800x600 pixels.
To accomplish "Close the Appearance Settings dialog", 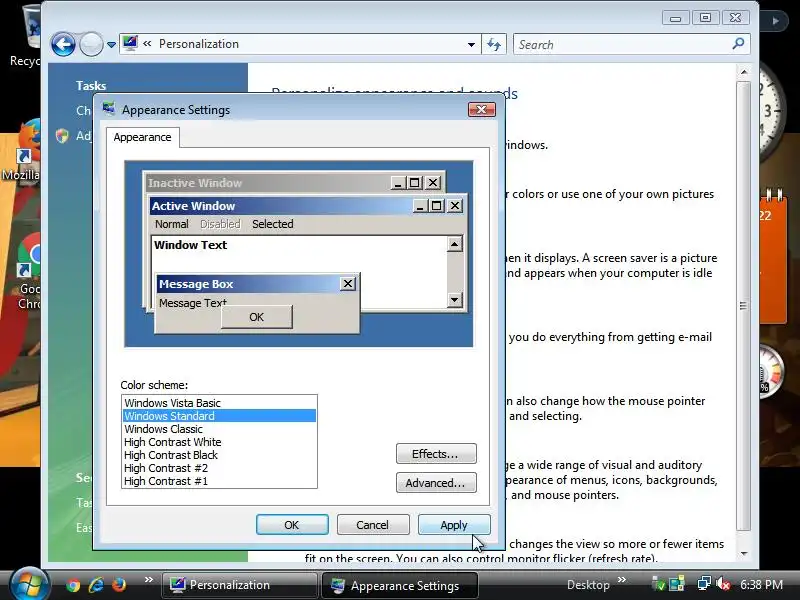I will [482, 110].
